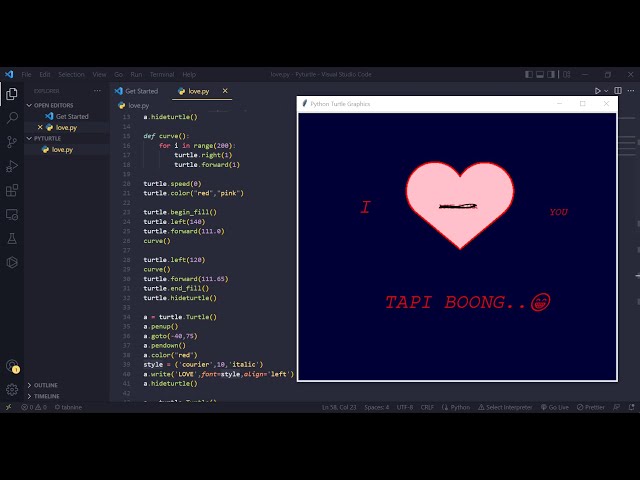Click Select Interpreter in status bar

[x=505, y=407]
